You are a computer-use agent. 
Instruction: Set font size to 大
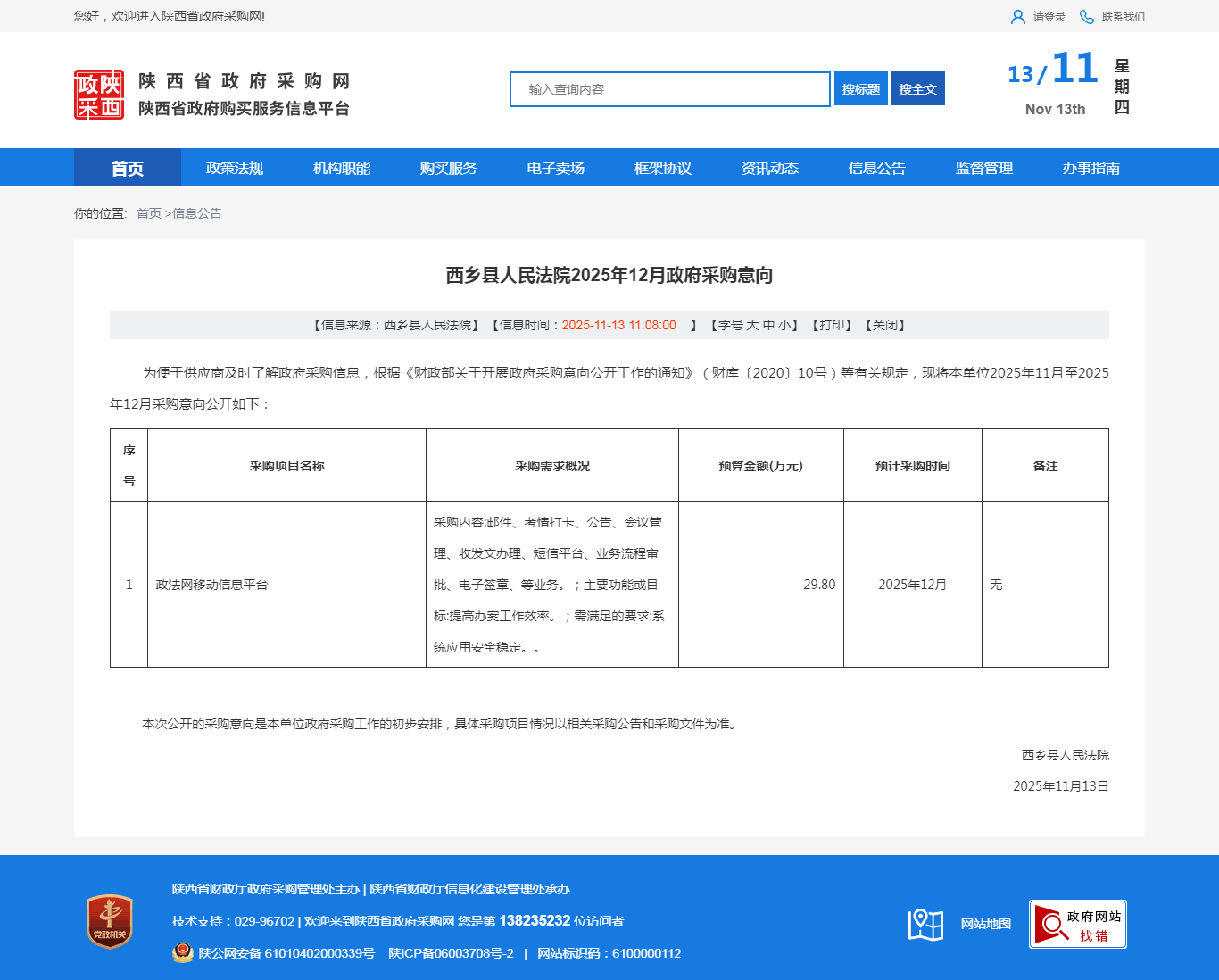[x=752, y=325]
